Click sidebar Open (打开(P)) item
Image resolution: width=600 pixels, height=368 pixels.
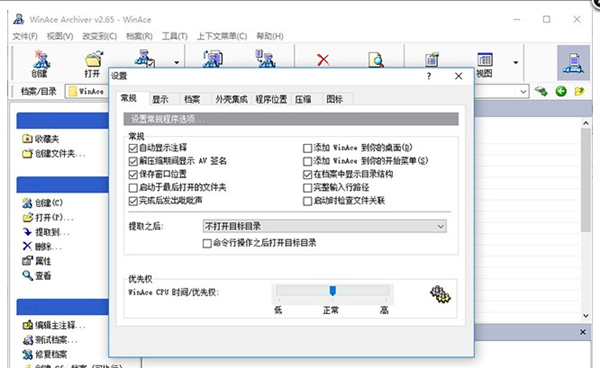coord(48,217)
